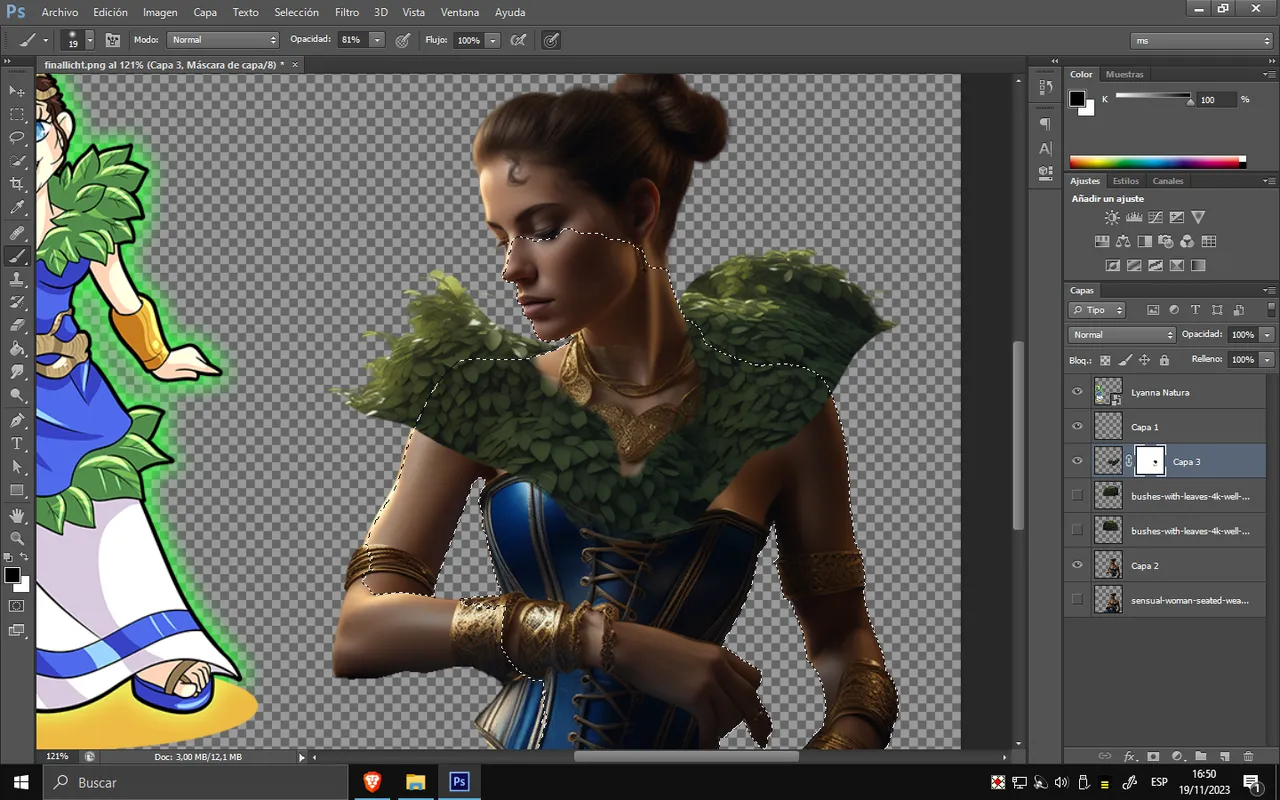The width and height of the screenshot is (1280, 800).
Task: Create a new layer group
Action: (x=1201, y=757)
